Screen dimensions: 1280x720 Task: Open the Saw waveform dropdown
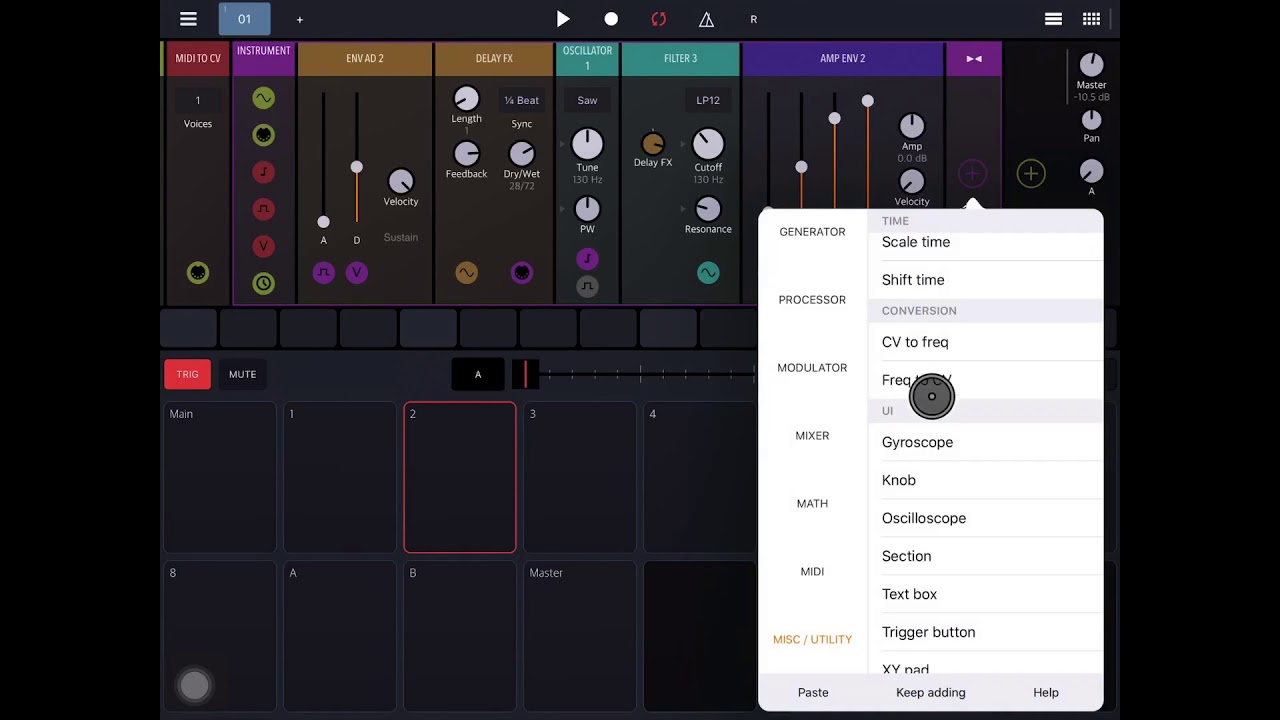[587, 100]
